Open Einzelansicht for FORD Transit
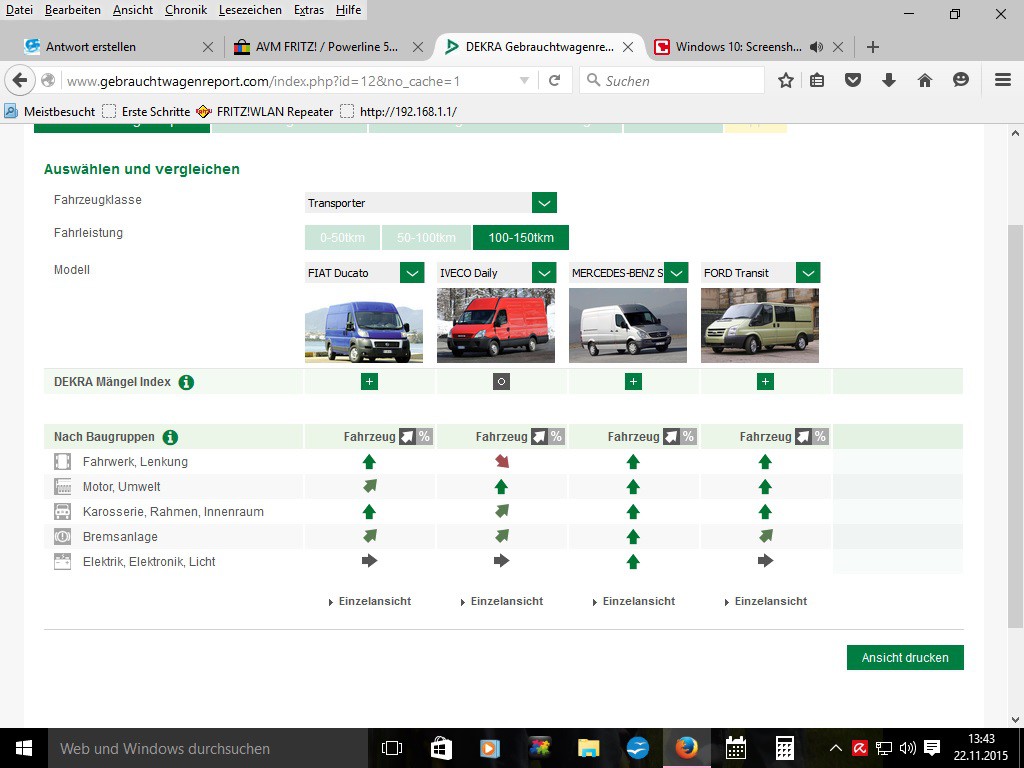This screenshot has height=768, width=1024. [x=766, y=601]
